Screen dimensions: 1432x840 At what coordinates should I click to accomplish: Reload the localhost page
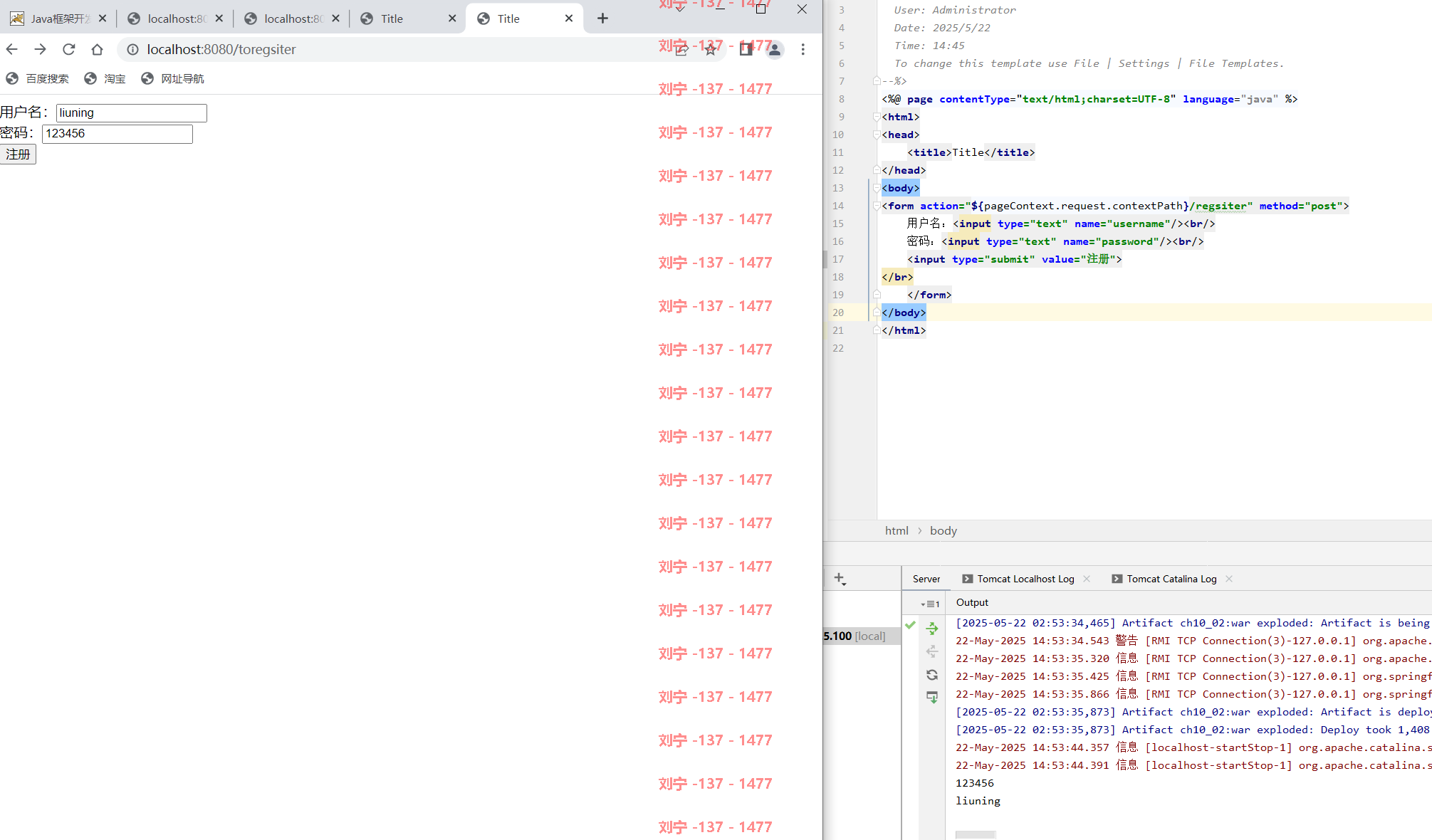point(68,49)
